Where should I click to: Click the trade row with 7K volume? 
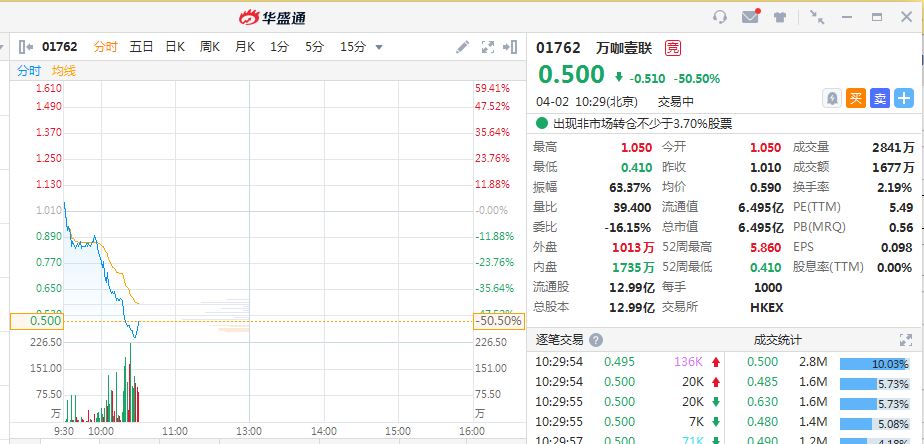pyautogui.click(x=628, y=422)
